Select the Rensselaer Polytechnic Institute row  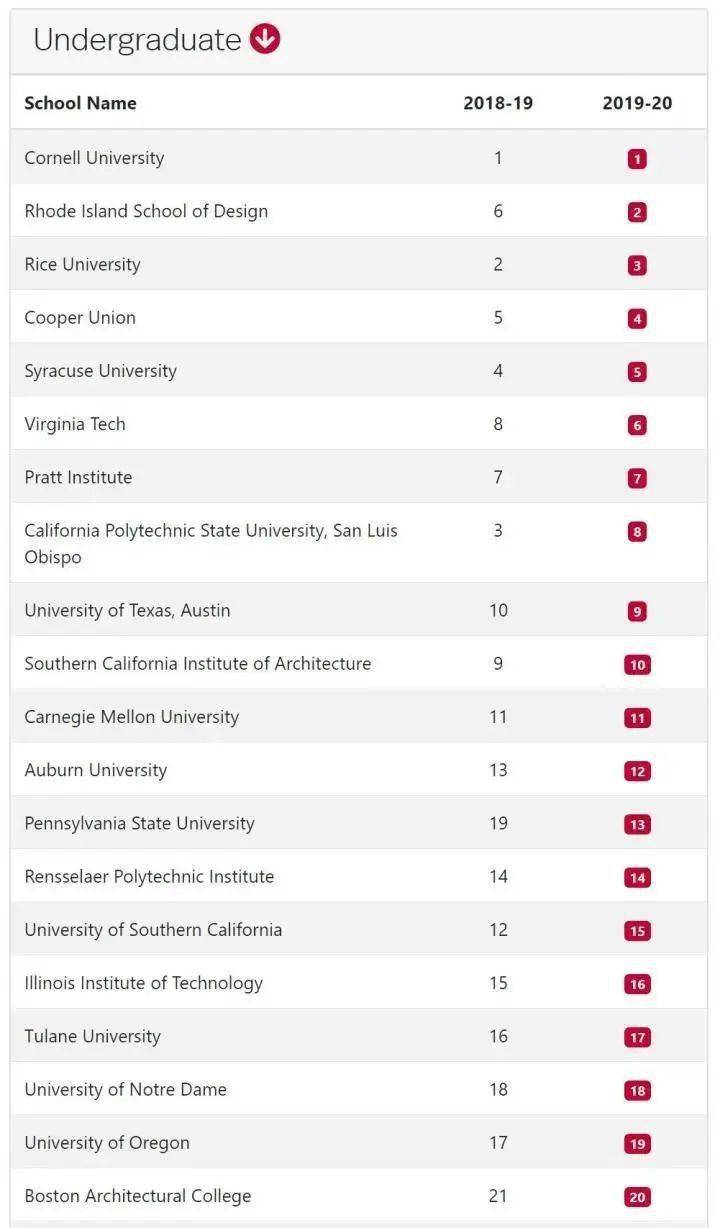click(149, 877)
